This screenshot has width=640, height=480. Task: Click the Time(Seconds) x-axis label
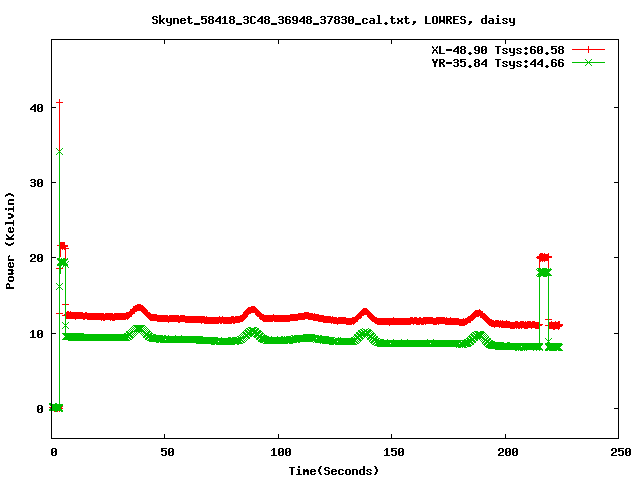[x=333, y=471]
